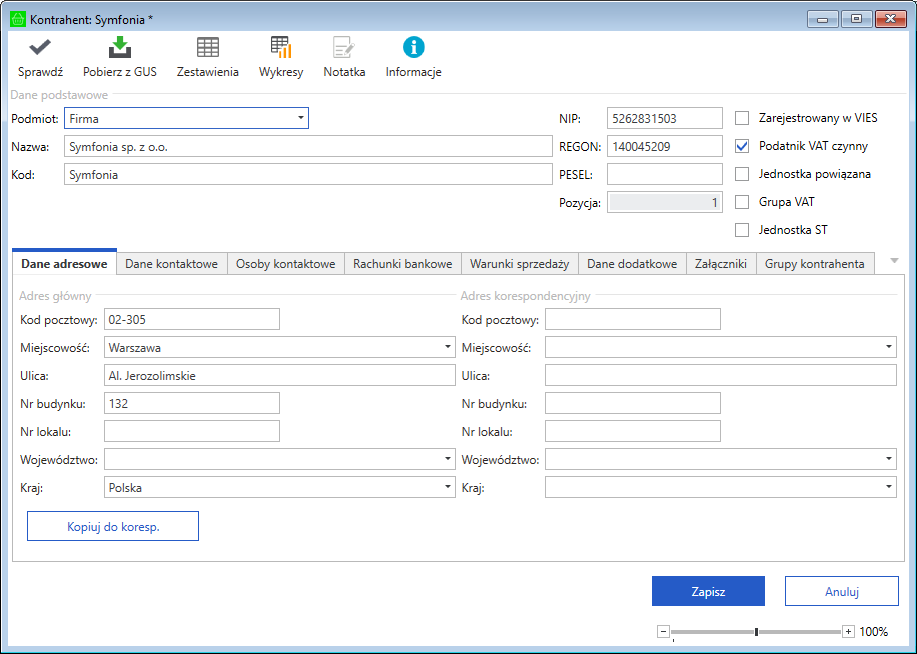
Task: Click the Nazwa field Symfonia sp. z o.o.
Action: click(308, 146)
